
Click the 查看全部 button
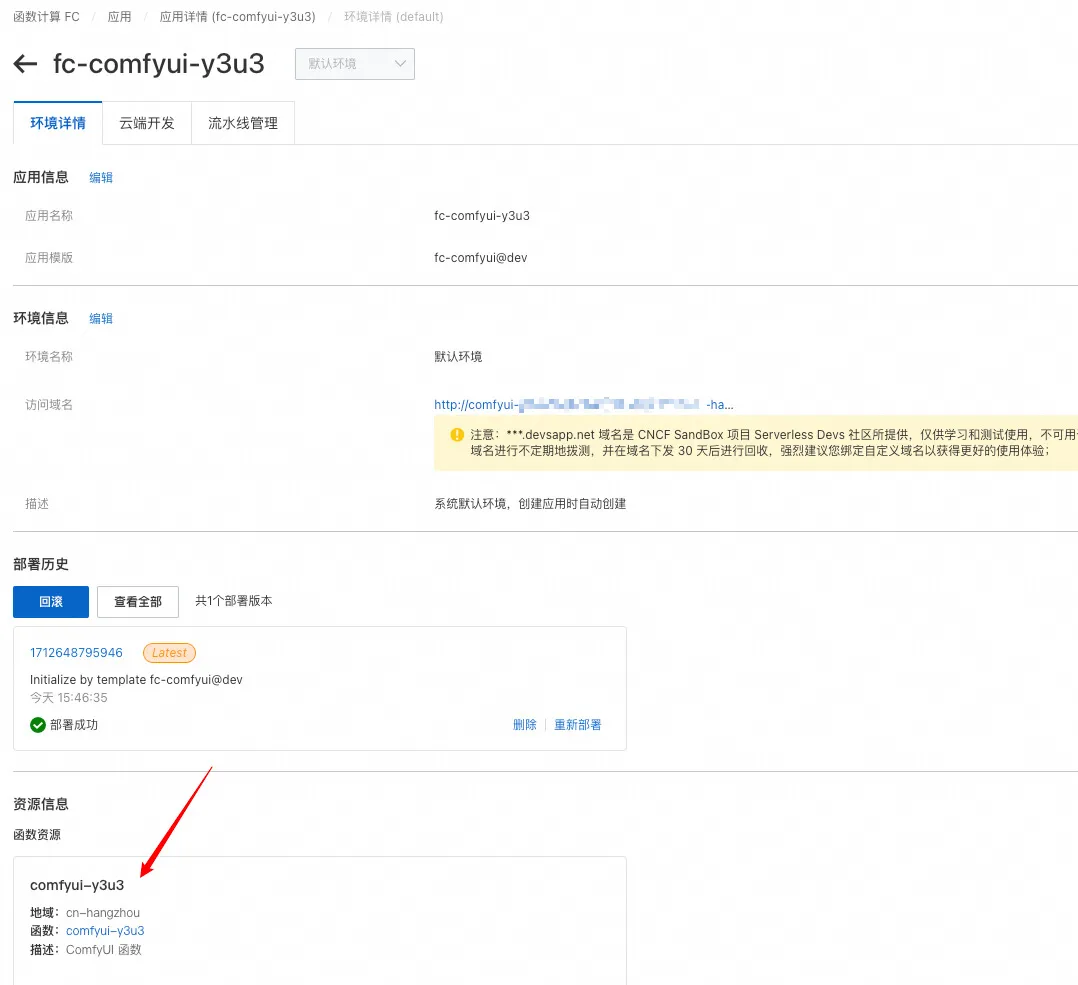pos(138,601)
